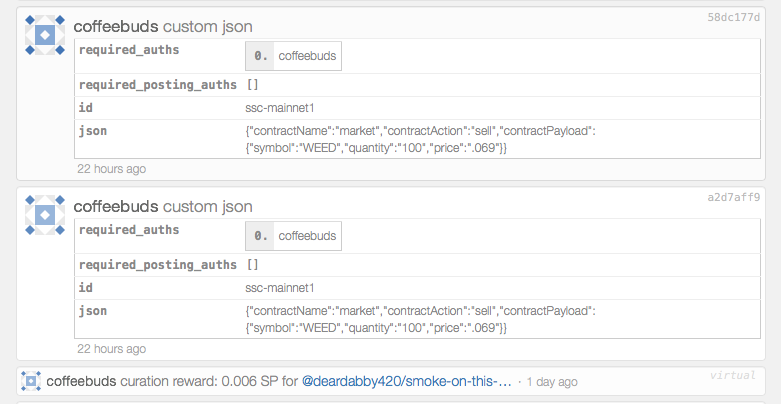This screenshot has height=404, width=781.
Task: Open coffeebuds account name in first block header
Action: pyautogui.click(x=116, y=26)
